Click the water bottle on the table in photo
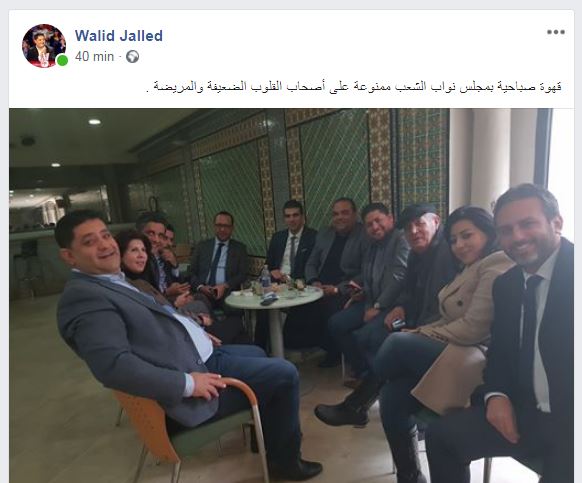 pyautogui.click(x=265, y=279)
